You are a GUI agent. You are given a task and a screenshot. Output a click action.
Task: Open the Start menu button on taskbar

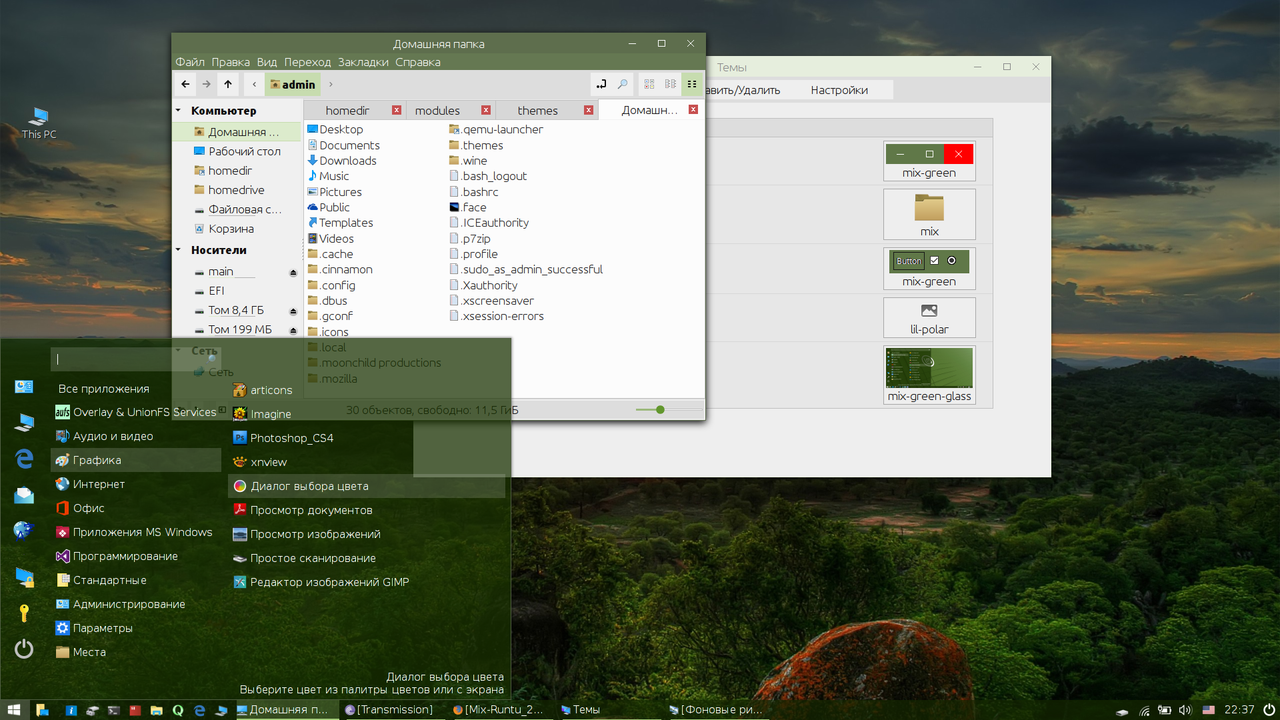click(14, 710)
